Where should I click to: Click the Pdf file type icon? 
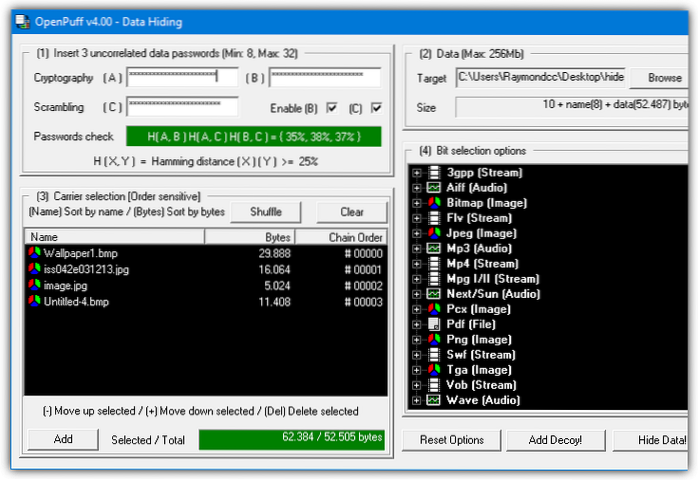[x=434, y=325]
